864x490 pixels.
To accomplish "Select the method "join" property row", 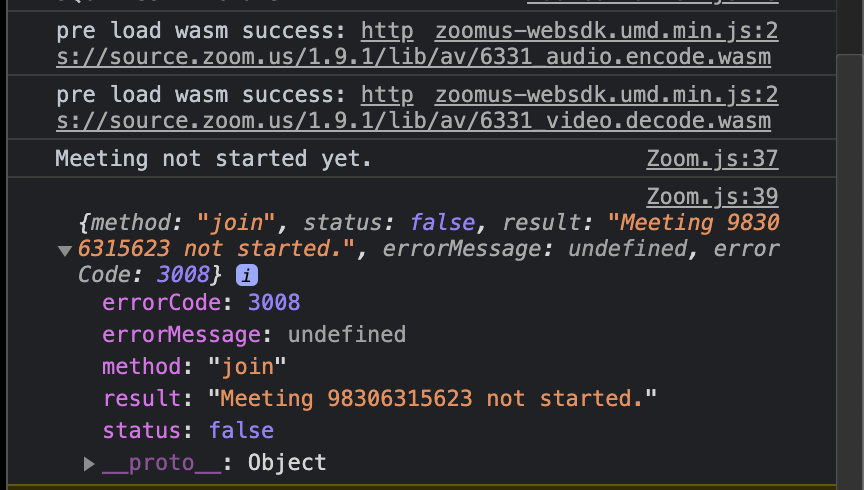I will [194, 367].
